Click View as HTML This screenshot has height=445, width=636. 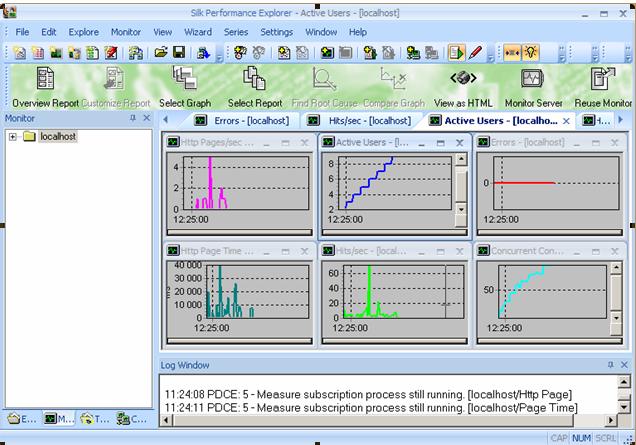point(463,88)
